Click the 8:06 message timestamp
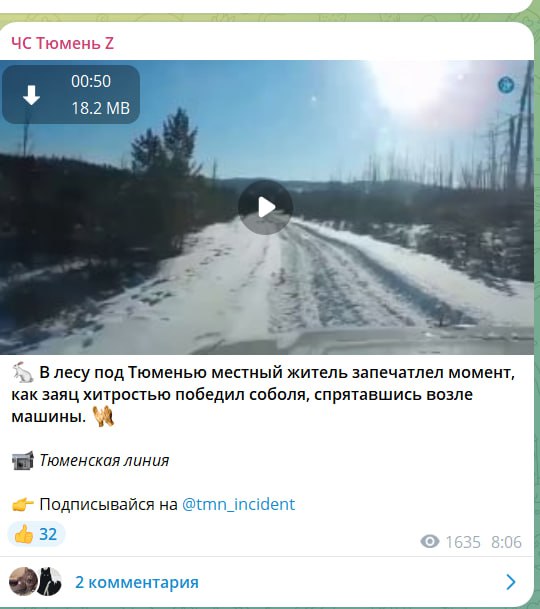 coord(506,542)
